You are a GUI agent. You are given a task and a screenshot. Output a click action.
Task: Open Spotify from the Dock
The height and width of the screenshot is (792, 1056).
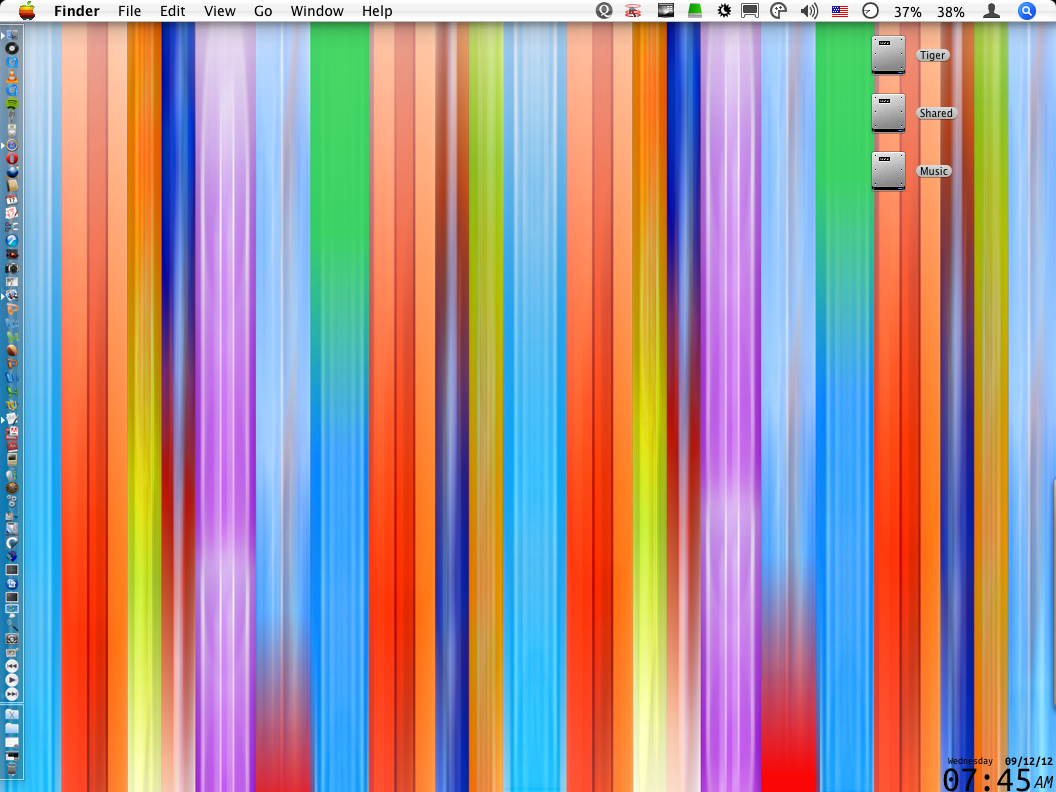click(11, 103)
